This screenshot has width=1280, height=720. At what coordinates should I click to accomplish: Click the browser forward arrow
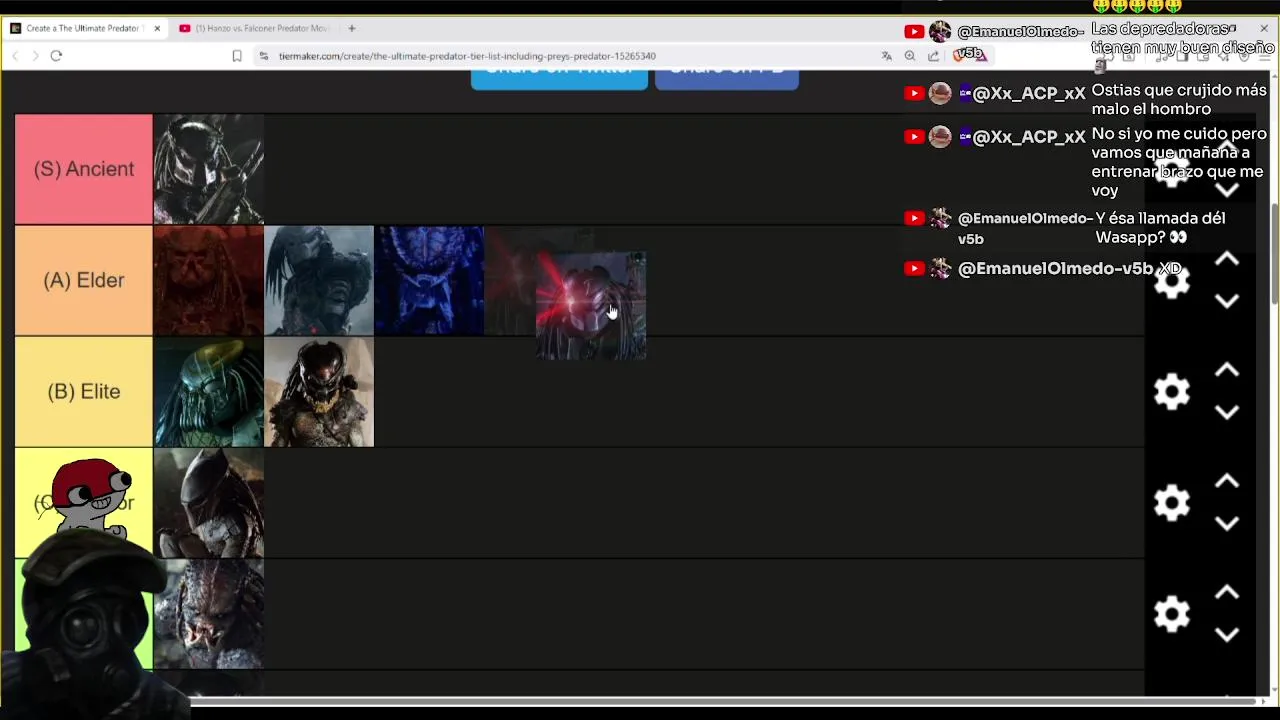click(x=35, y=56)
